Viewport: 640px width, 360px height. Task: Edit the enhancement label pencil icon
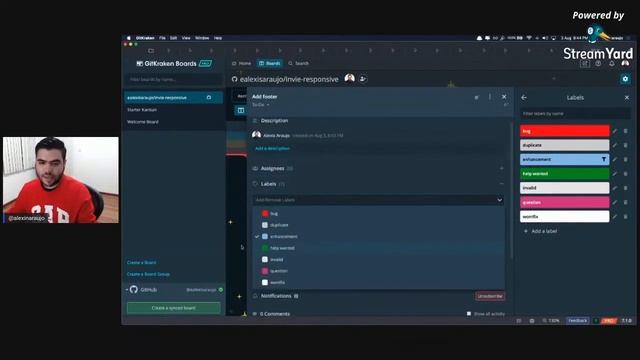coord(615,160)
